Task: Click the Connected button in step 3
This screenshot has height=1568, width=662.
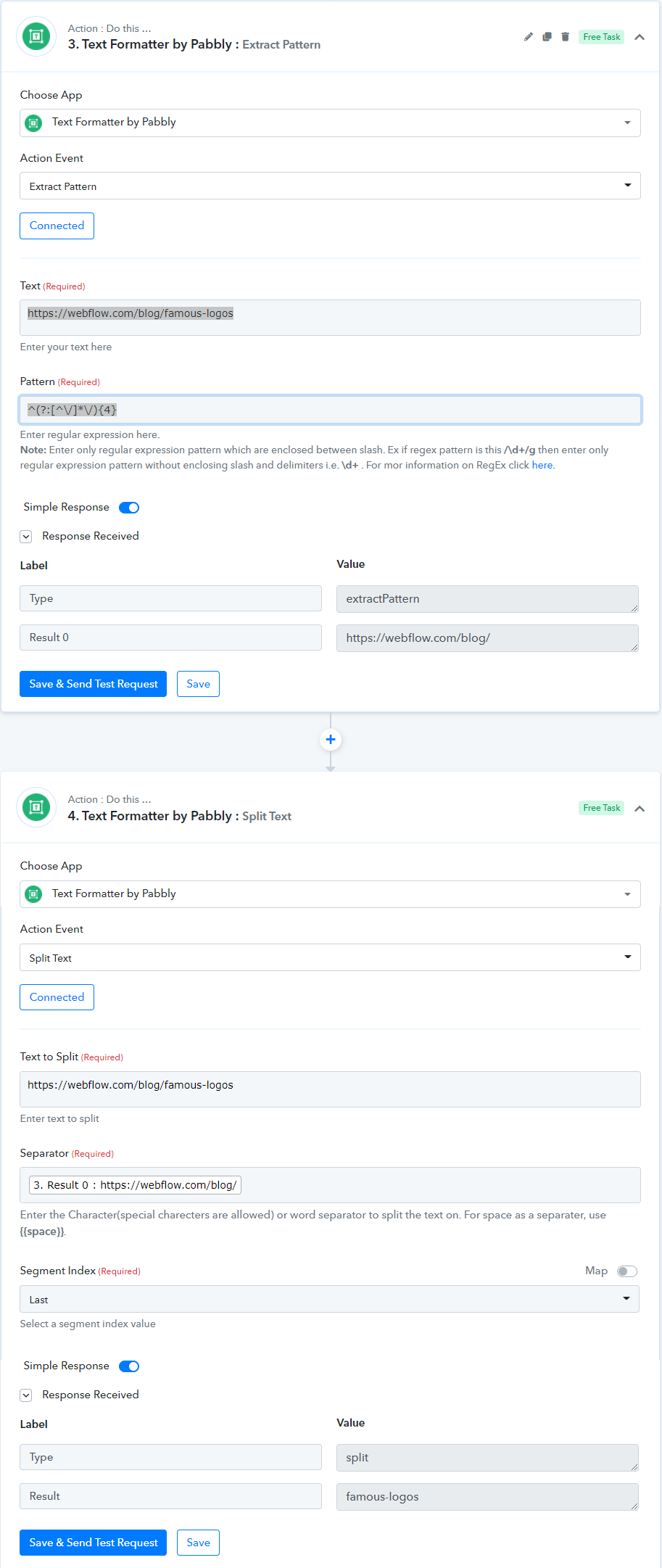Action: click(57, 226)
